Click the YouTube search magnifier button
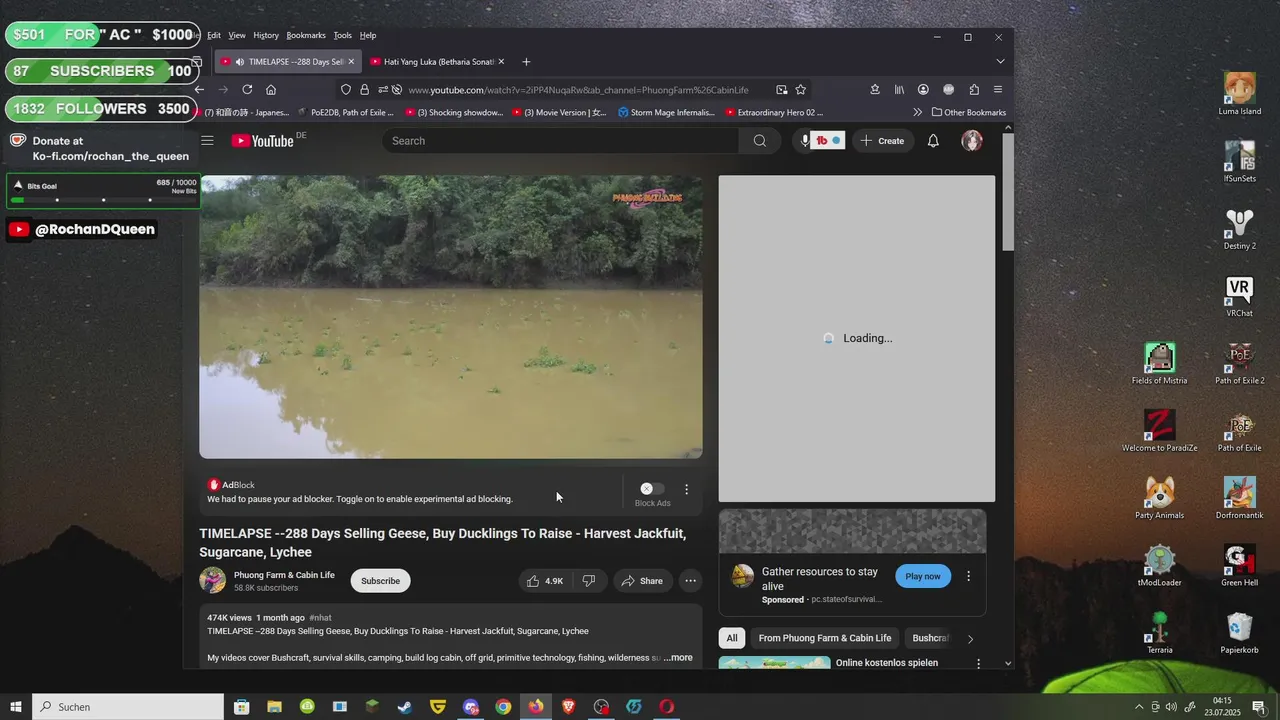 (x=760, y=141)
